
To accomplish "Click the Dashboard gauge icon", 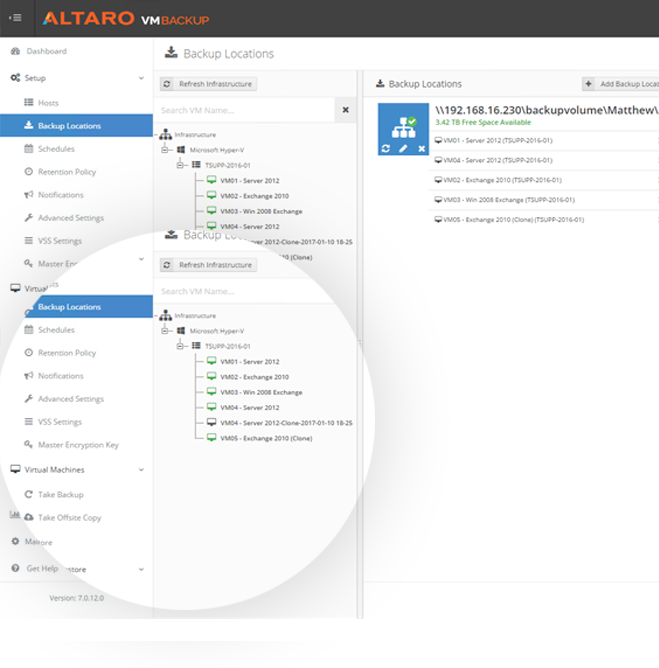I will click(x=15, y=51).
